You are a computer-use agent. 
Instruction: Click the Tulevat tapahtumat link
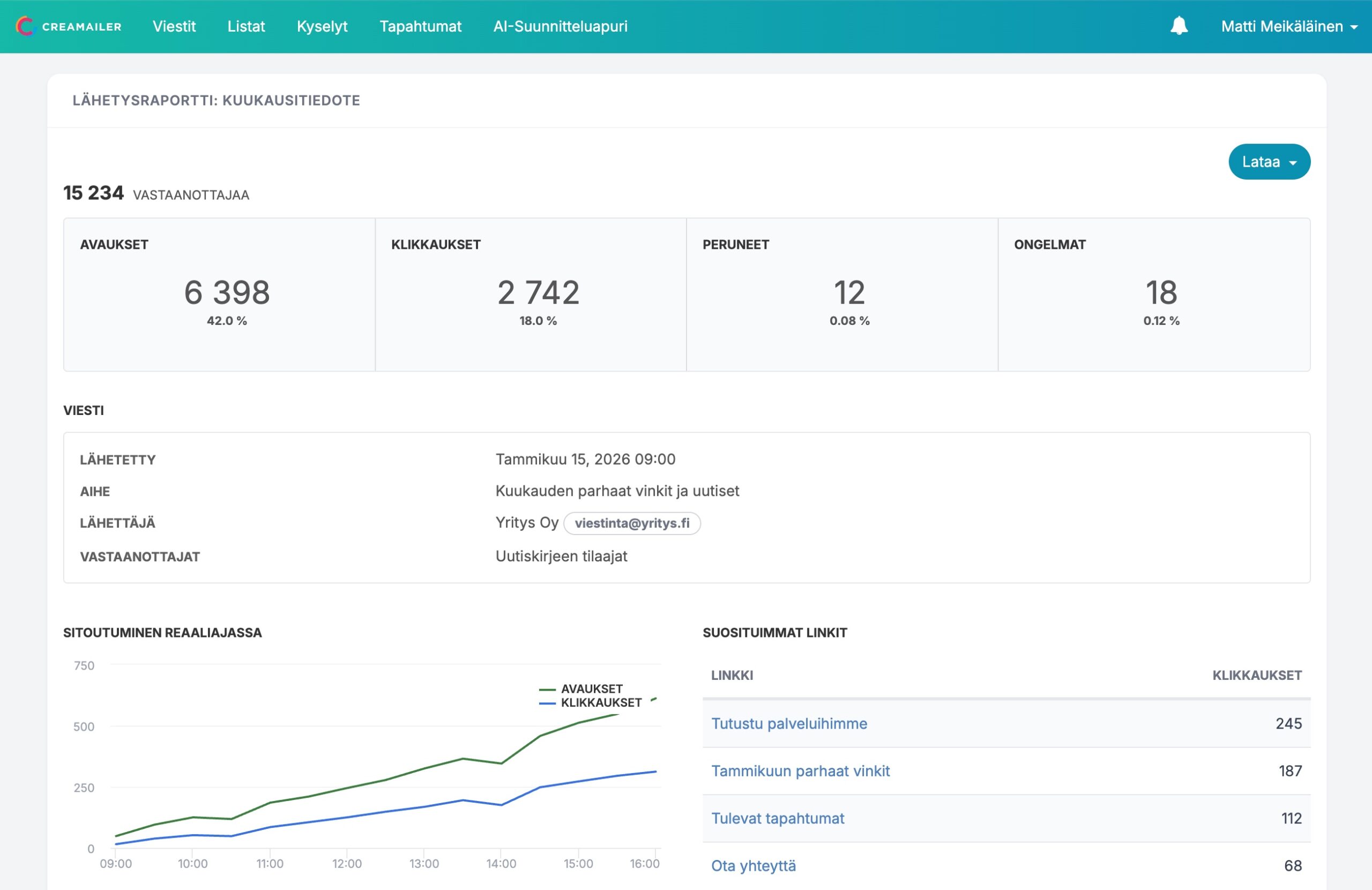pos(777,818)
